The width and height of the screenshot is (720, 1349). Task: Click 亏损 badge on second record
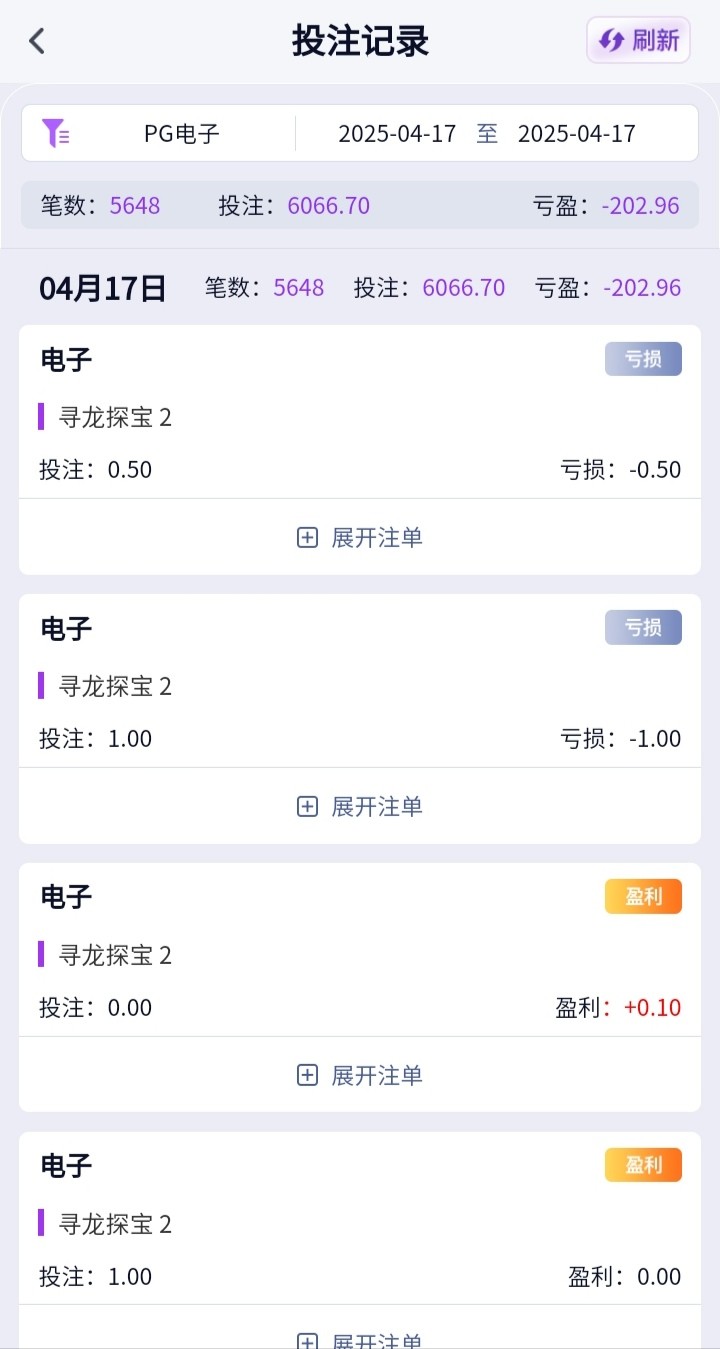[643, 628]
